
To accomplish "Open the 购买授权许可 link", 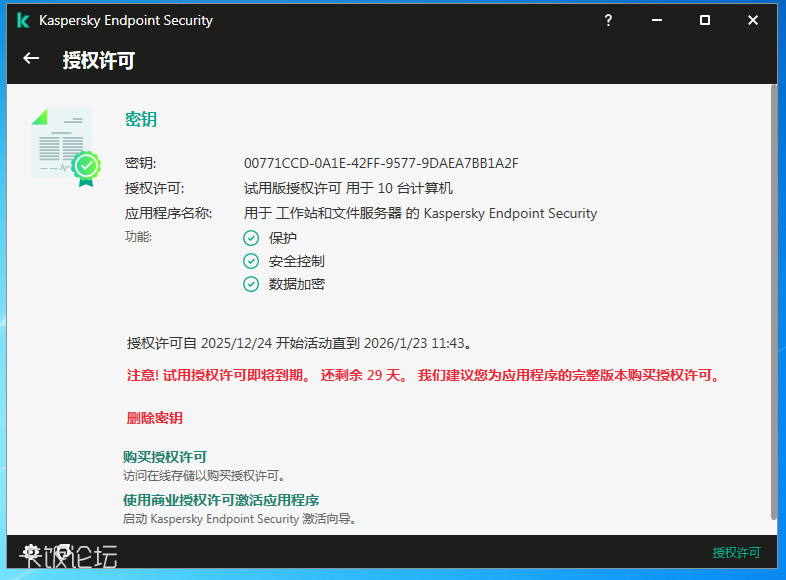I will (165, 457).
